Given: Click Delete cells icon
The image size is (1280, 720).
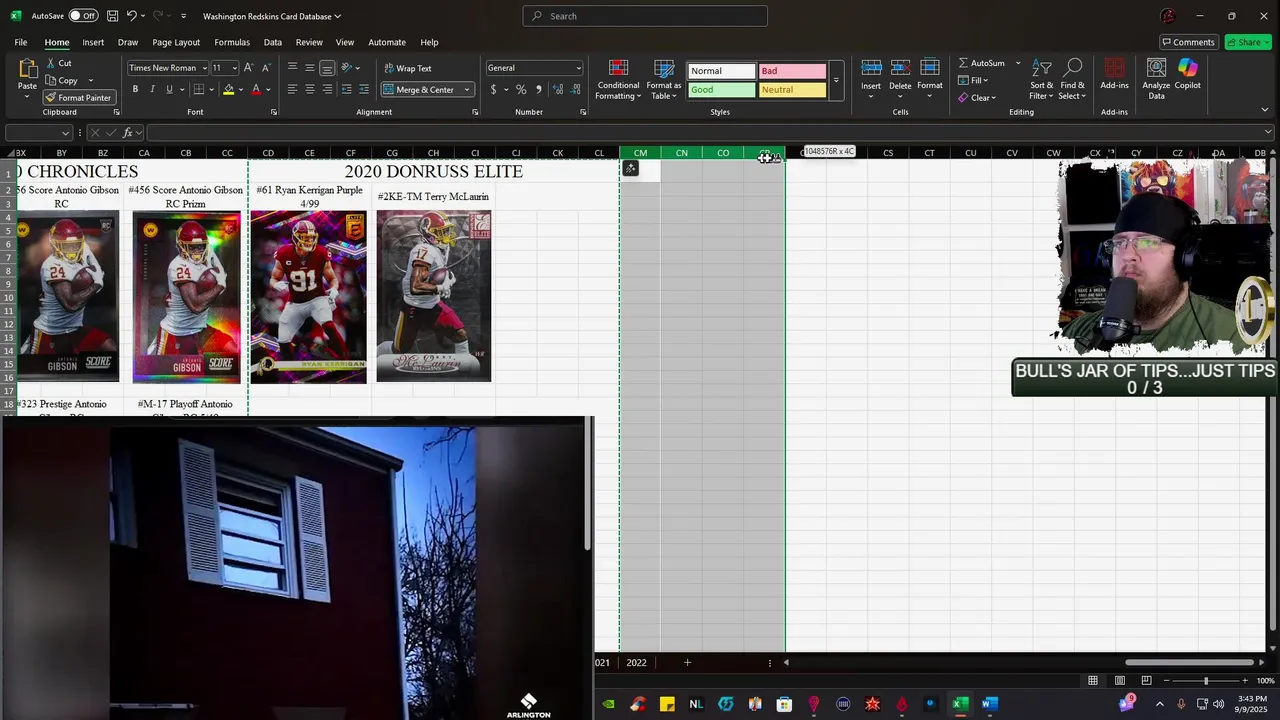Looking at the screenshot, I should tap(900, 68).
